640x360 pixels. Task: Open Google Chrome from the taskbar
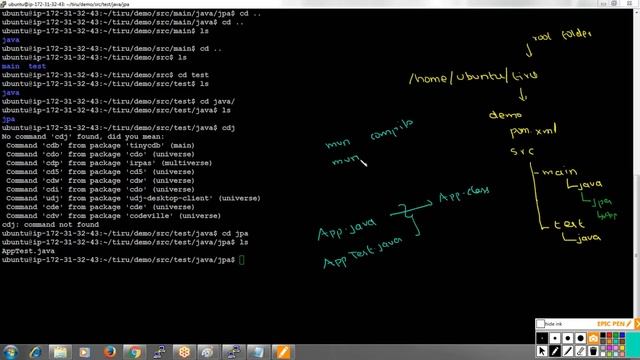point(134,352)
